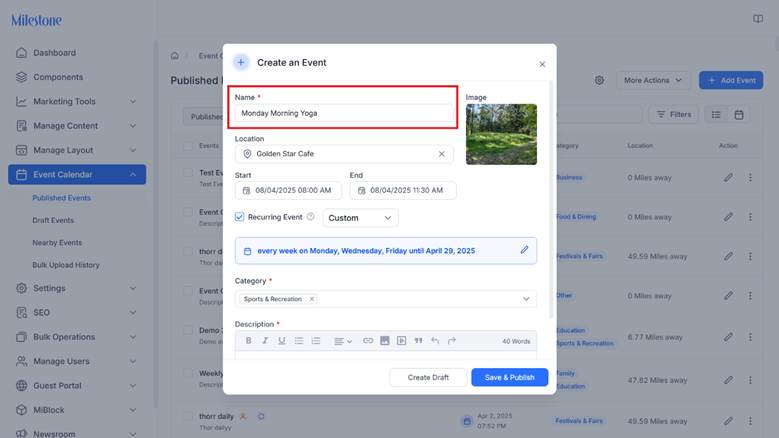
Task: Tick the thorr d event row checkbox
Action: tap(188, 251)
